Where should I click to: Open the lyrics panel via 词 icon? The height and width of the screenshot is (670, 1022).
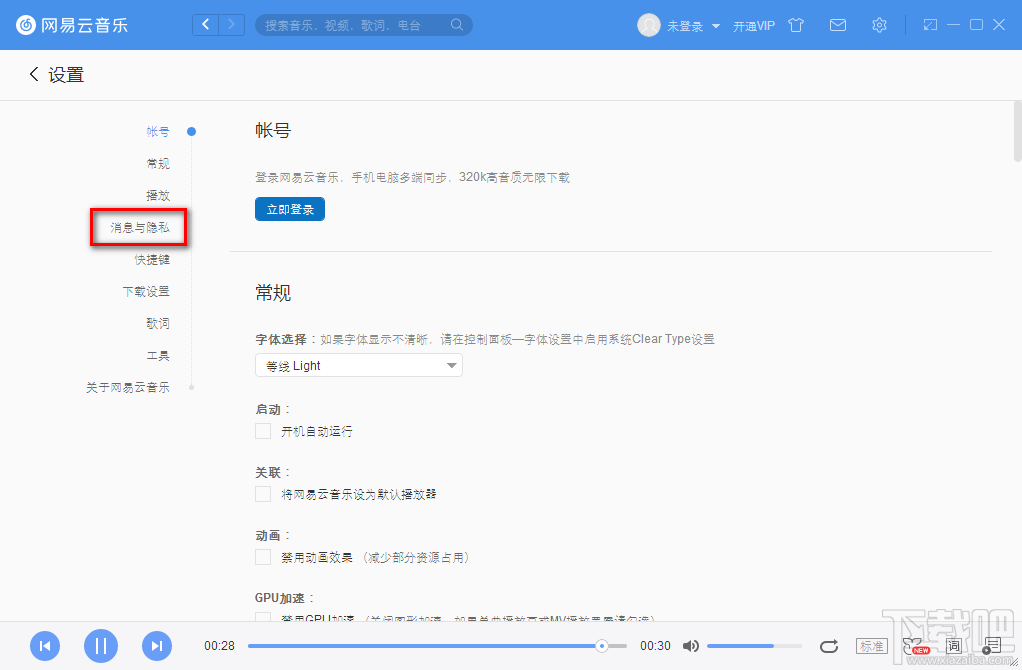[954, 646]
